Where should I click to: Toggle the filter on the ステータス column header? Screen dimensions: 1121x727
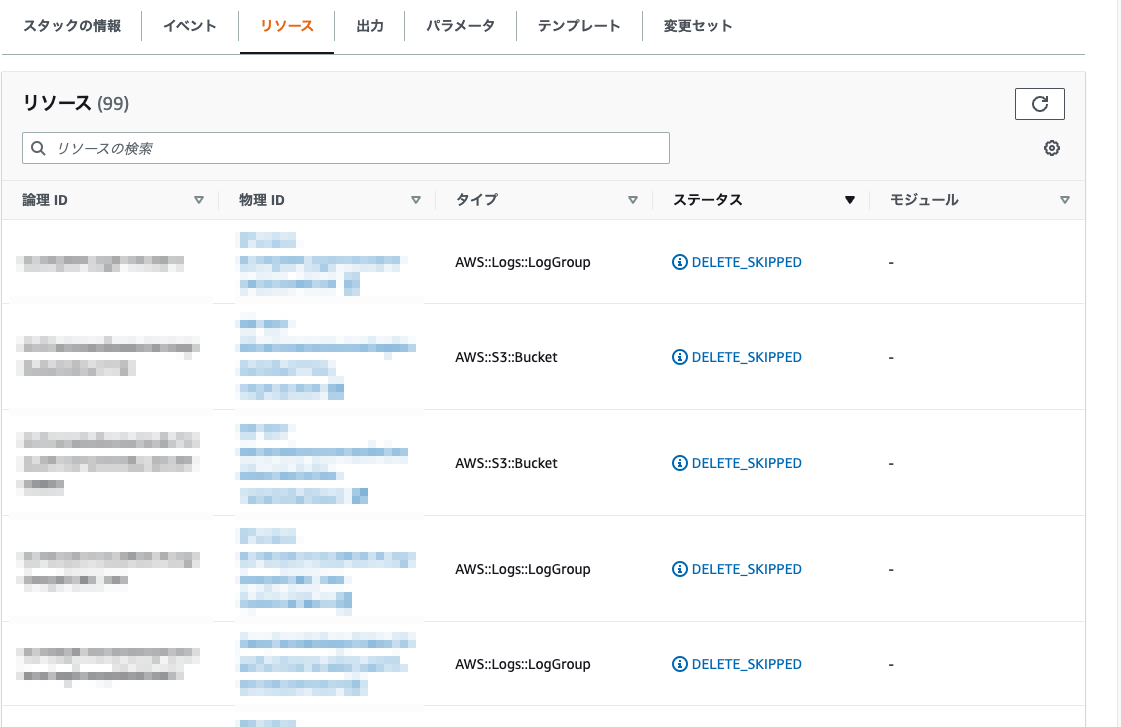point(850,199)
